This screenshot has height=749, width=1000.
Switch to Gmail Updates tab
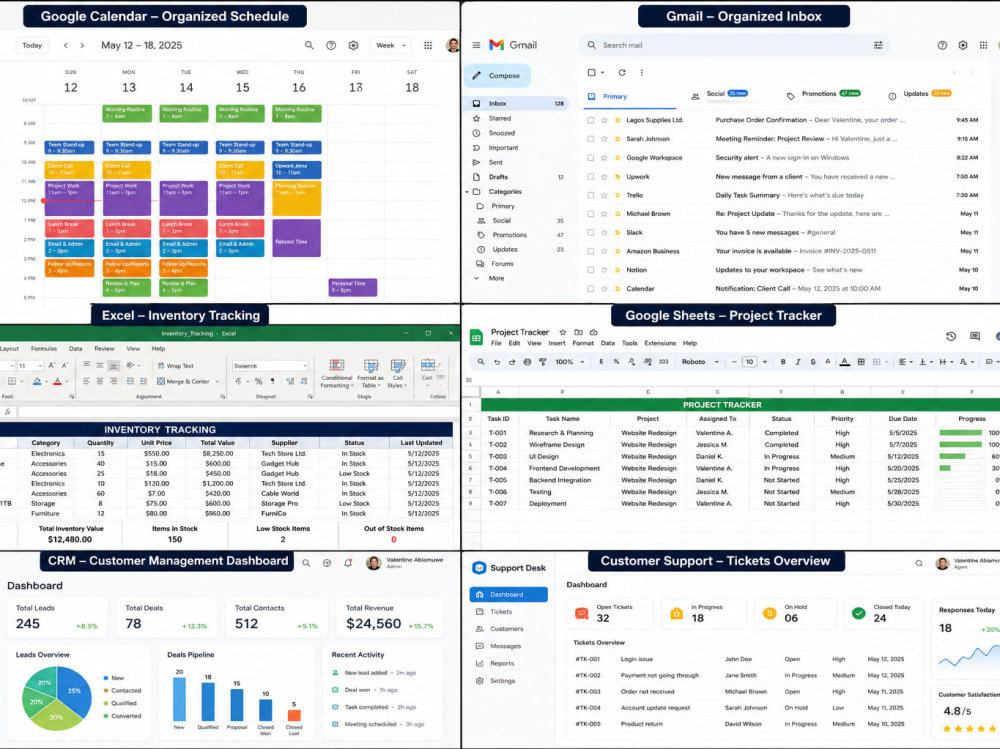click(920, 94)
